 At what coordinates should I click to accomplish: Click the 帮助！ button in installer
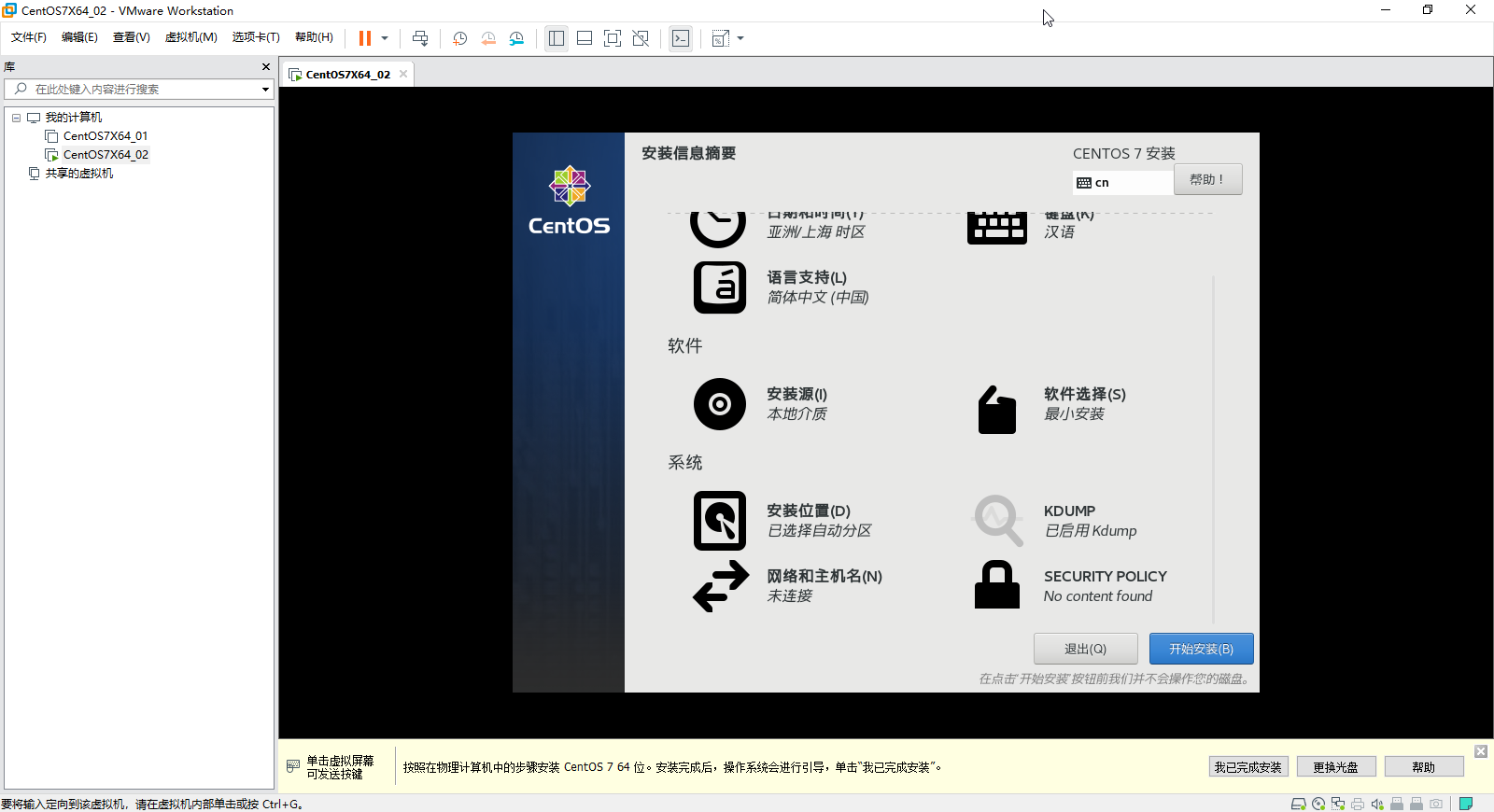(x=1207, y=179)
